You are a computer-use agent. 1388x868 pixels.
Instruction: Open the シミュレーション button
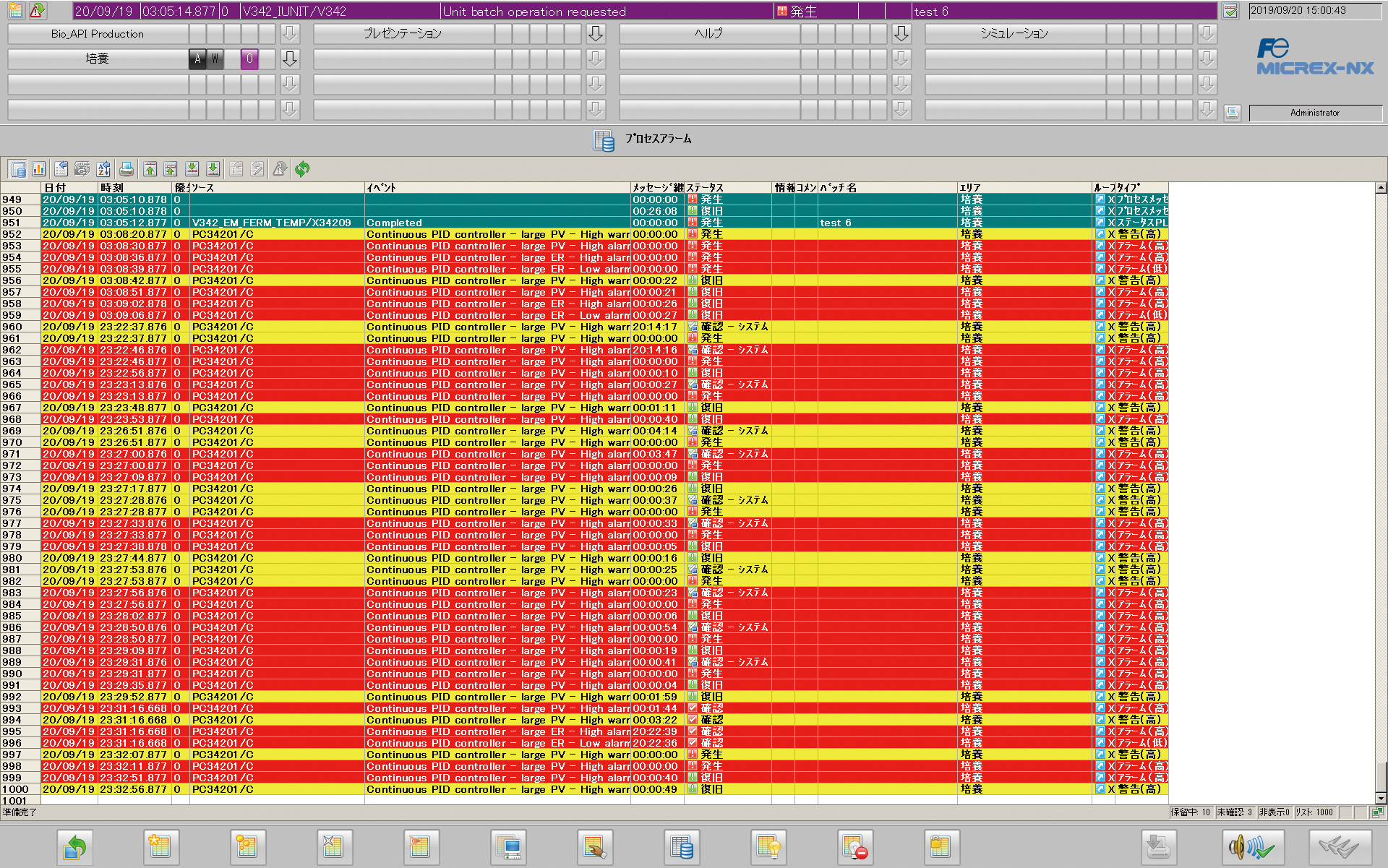point(1015,33)
